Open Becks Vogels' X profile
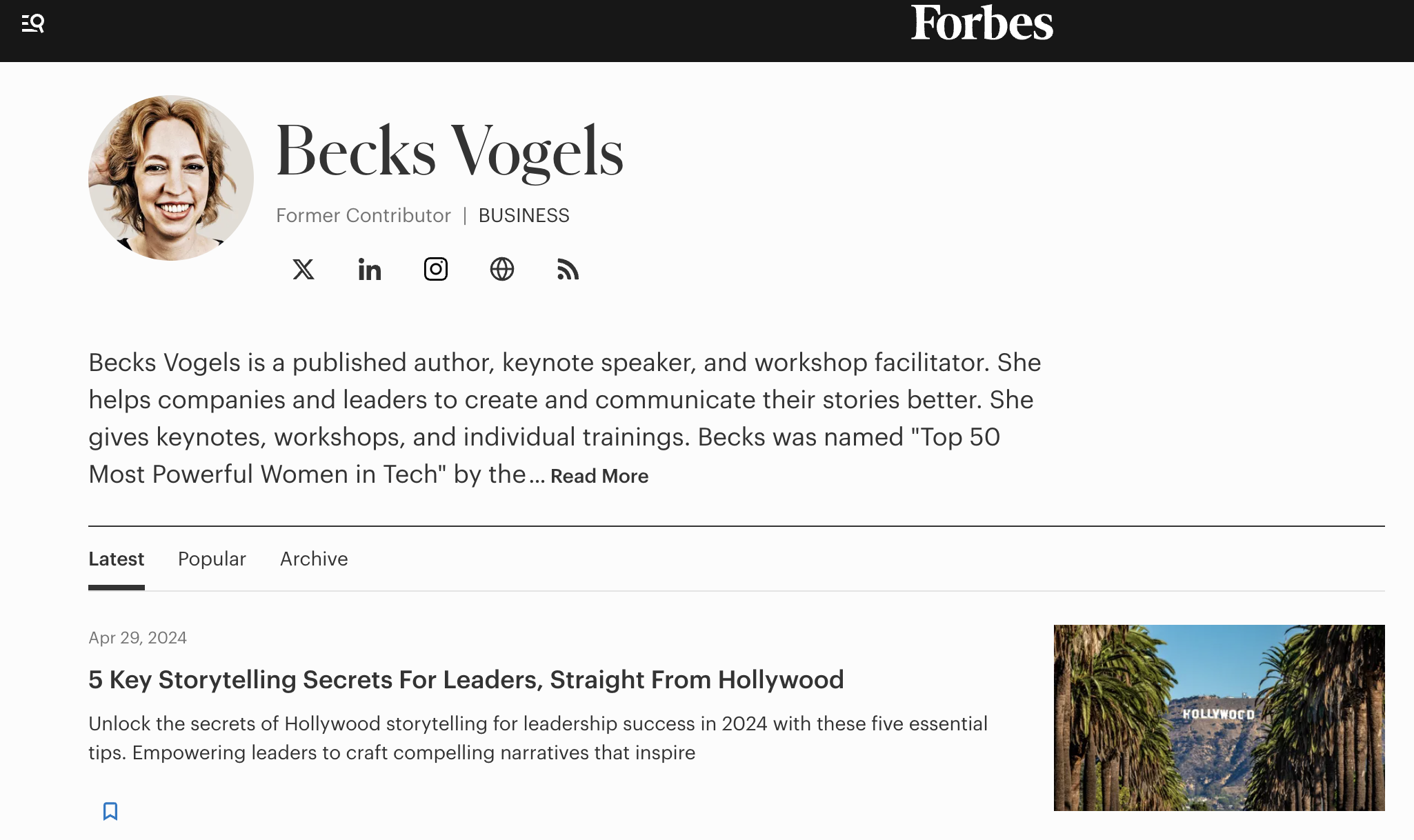1414x840 pixels. click(303, 269)
